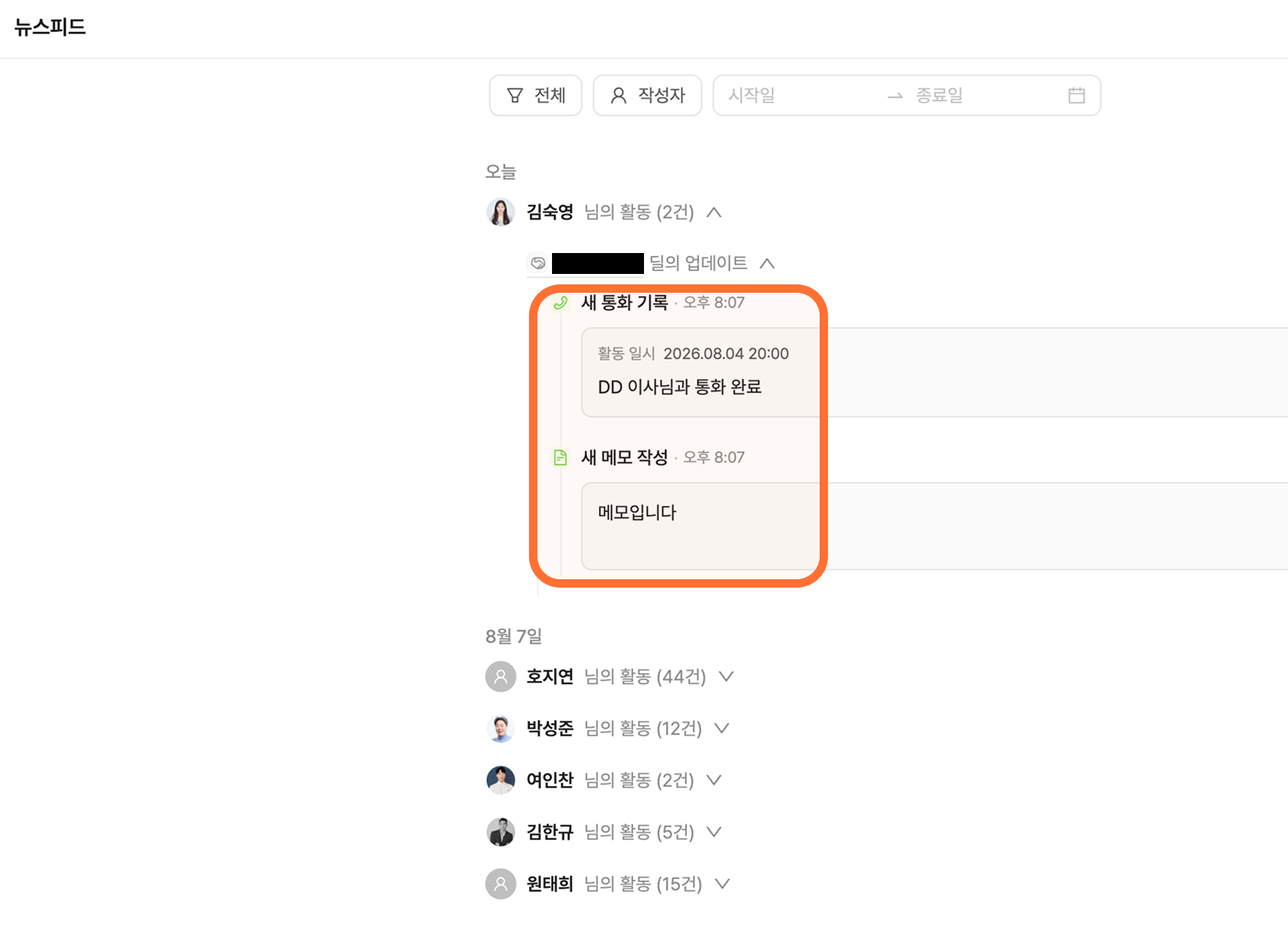
Task: Collapse the 딜의 업데이트 section
Action: click(767, 263)
